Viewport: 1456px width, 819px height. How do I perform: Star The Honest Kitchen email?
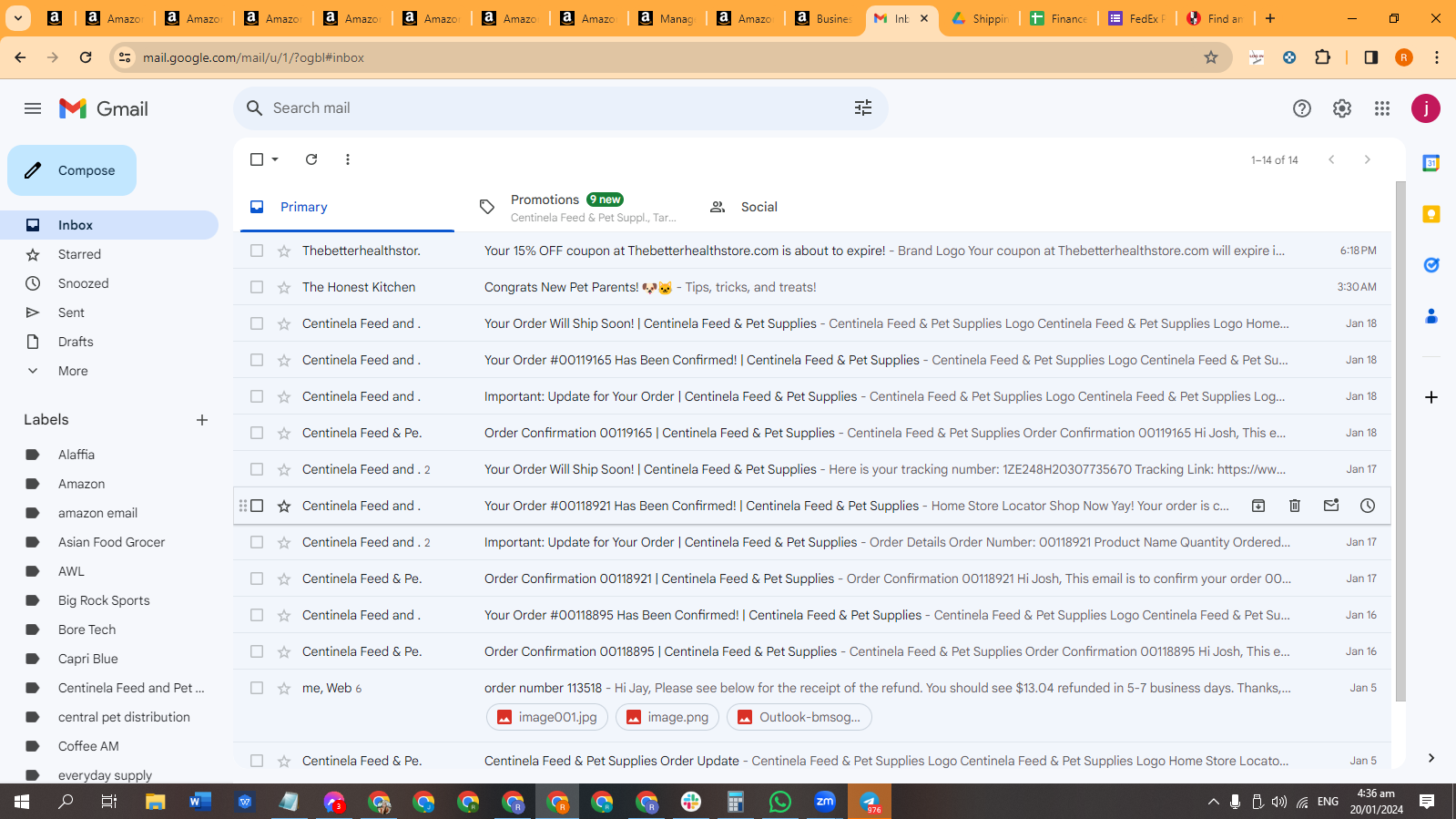(284, 287)
